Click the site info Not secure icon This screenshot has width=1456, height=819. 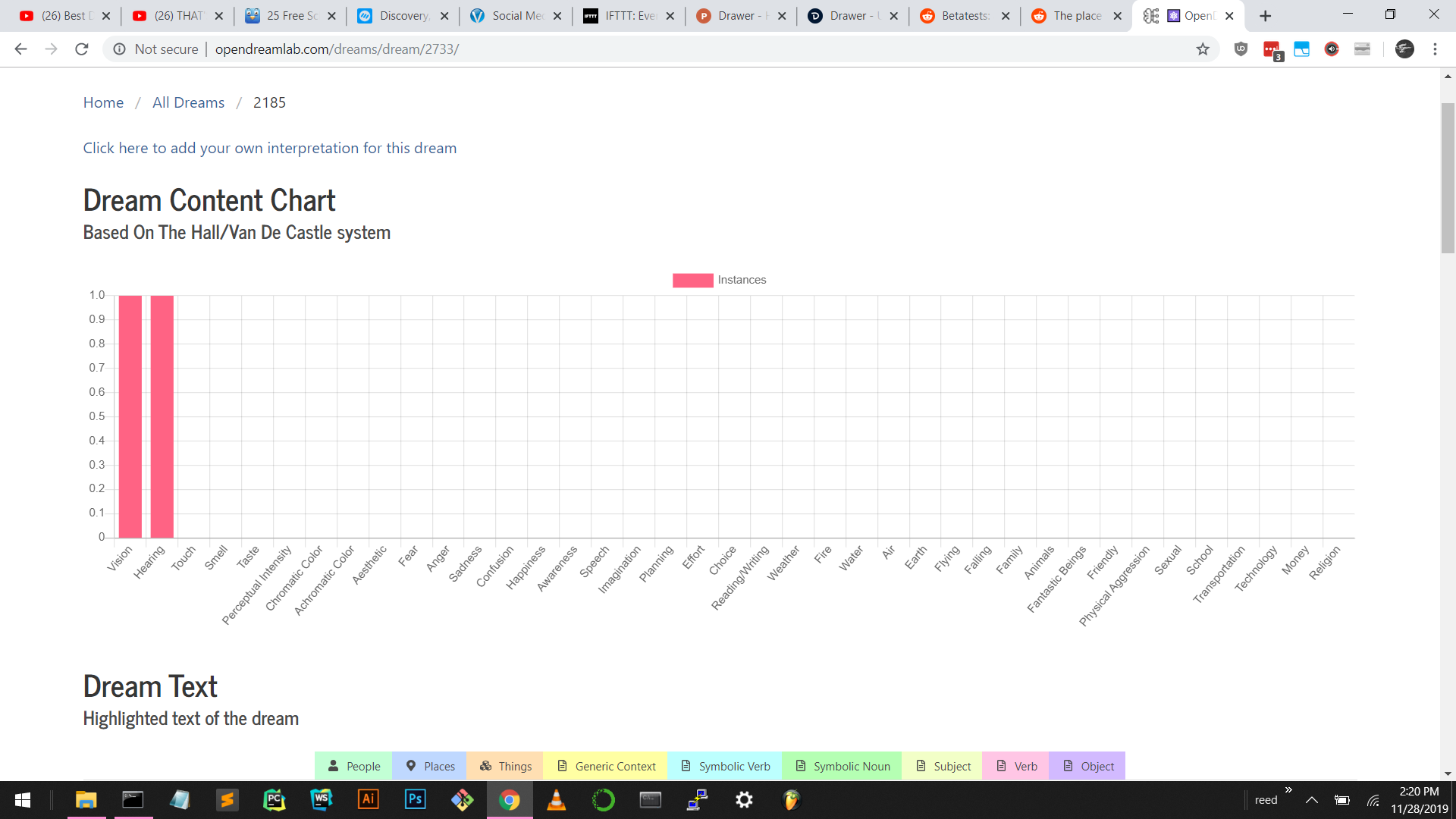click(120, 49)
